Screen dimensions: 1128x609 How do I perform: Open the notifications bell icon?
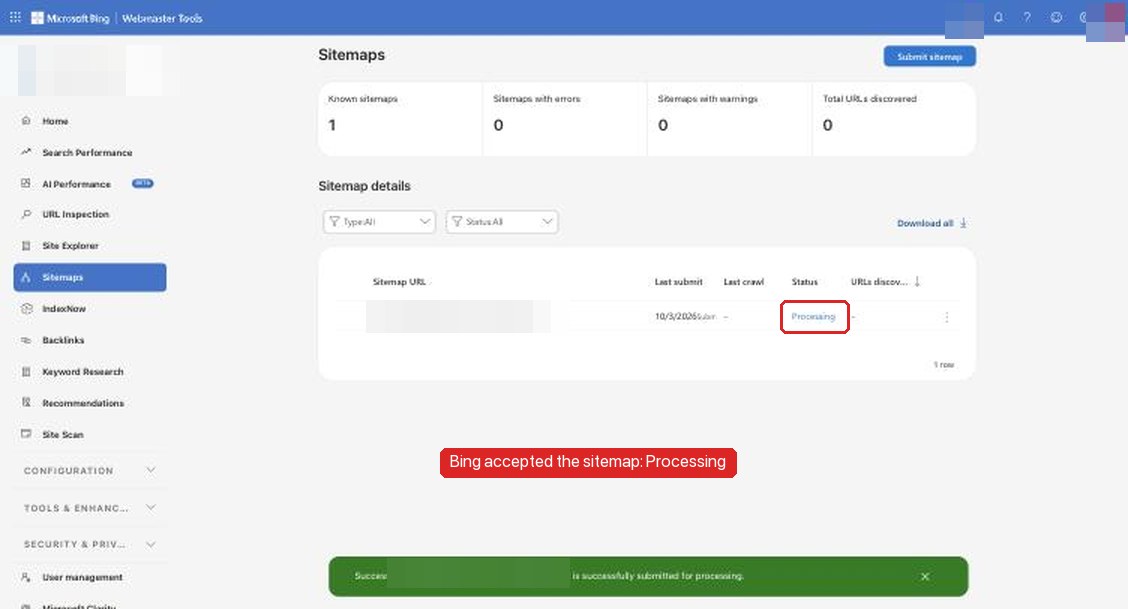point(999,17)
